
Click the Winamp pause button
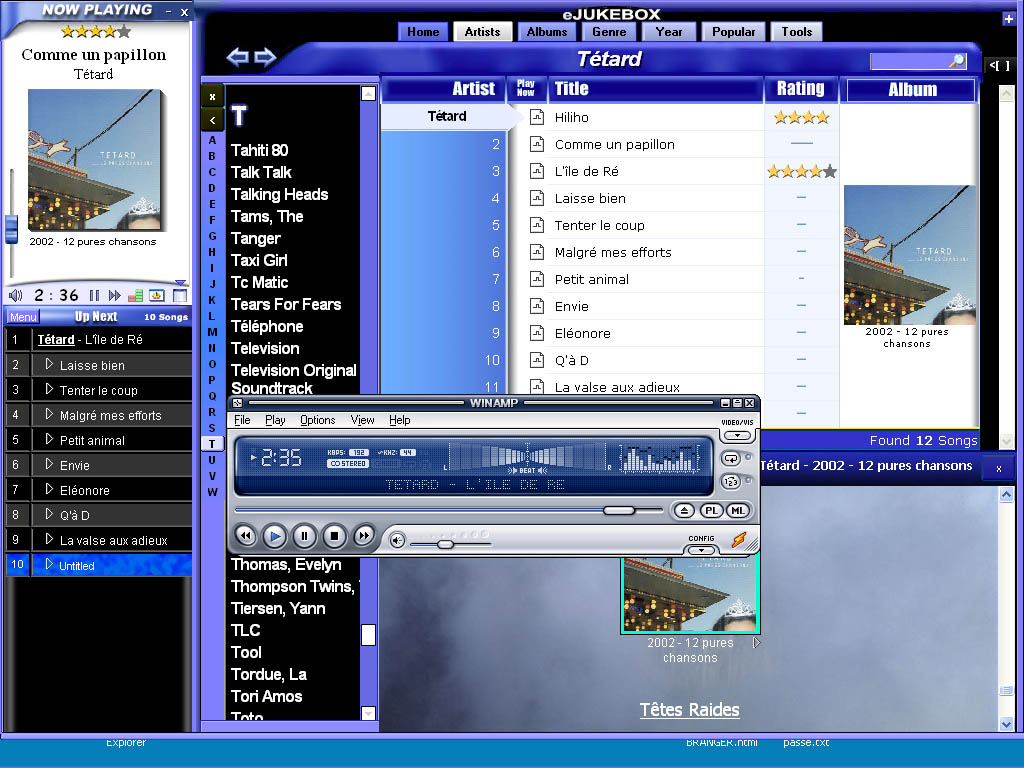(304, 536)
